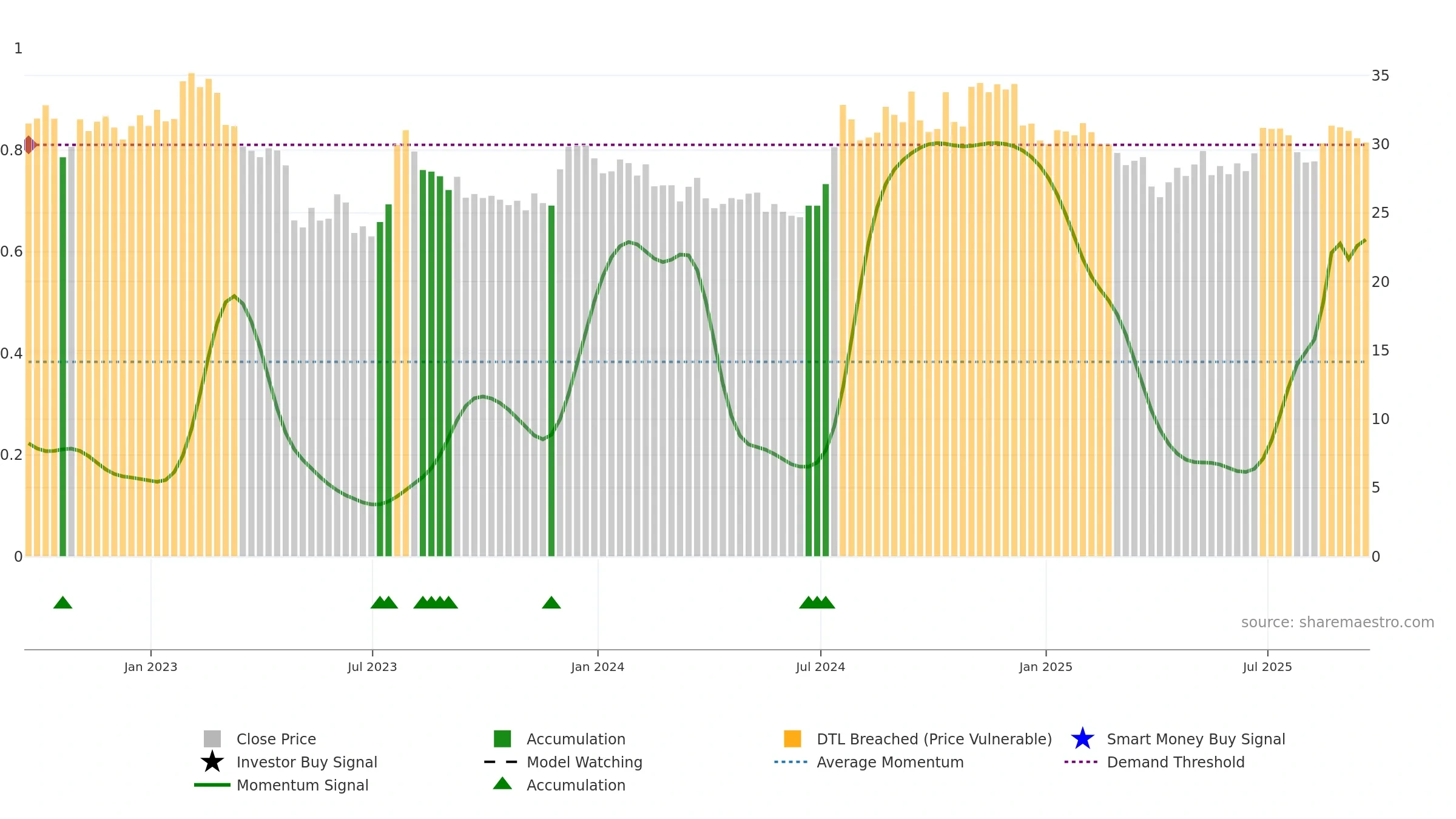The image size is (1456, 819).
Task: Click the blue Smart Money Buy Signal star
Action: [x=1082, y=739]
